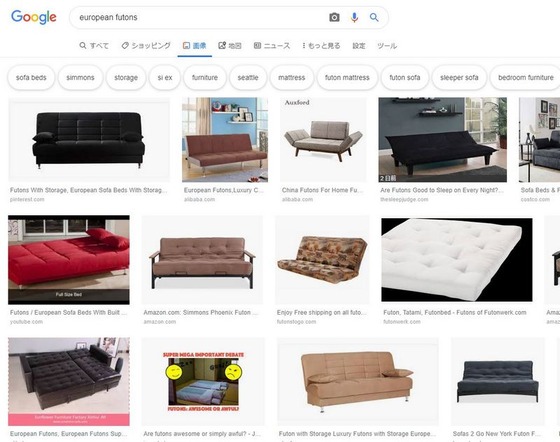Open ツール options

pyautogui.click(x=387, y=46)
